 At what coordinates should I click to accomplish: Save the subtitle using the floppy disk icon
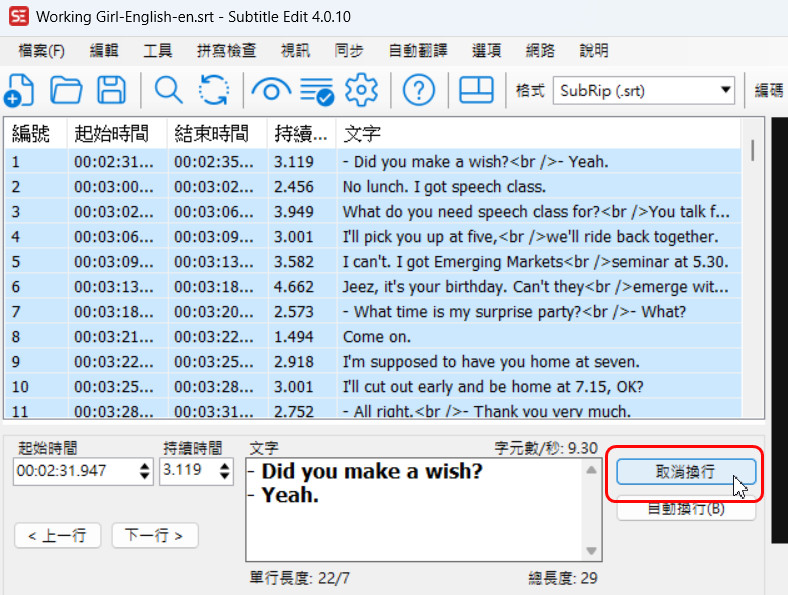(111, 91)
